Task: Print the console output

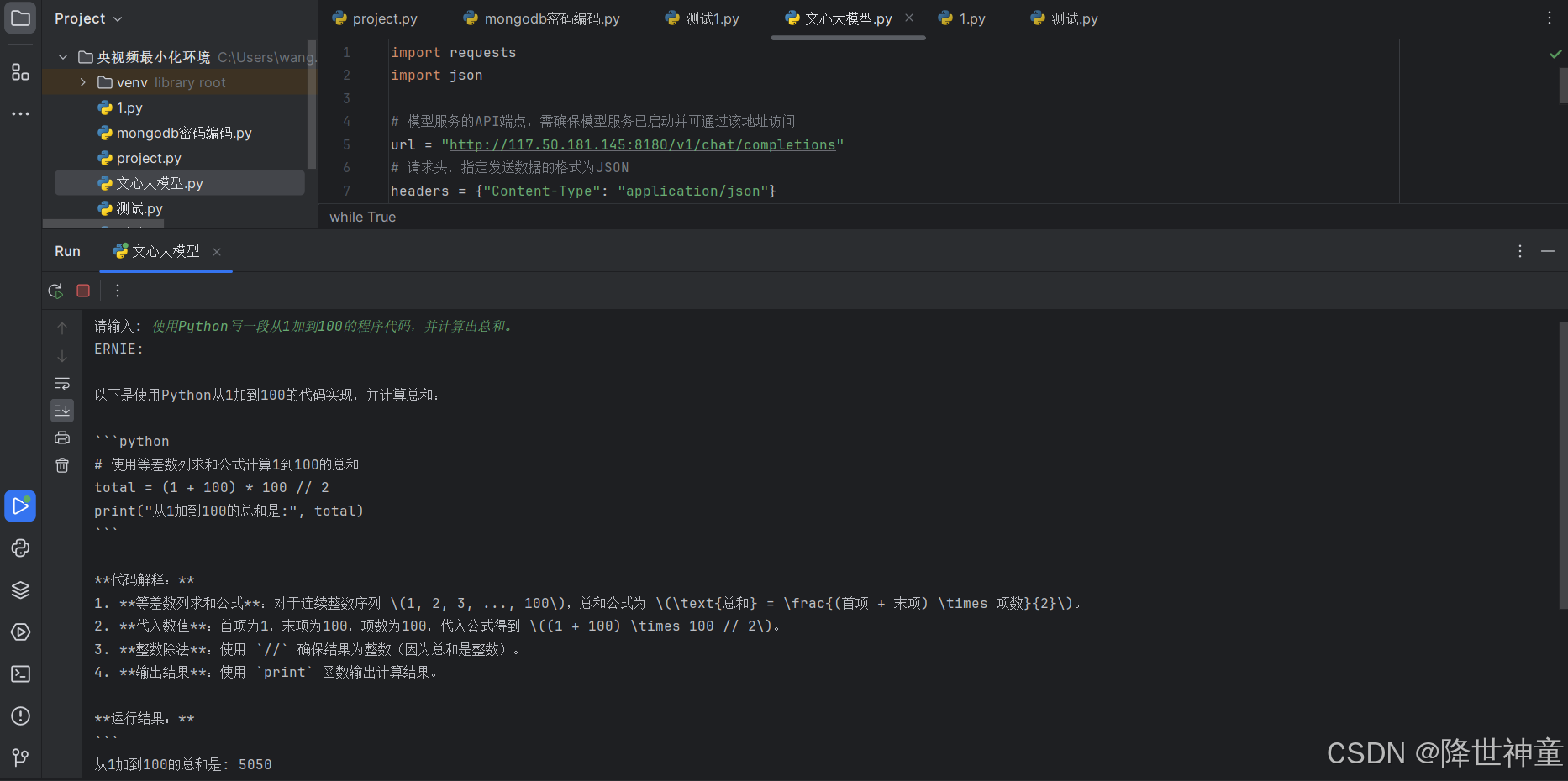Action: [x=62, y=438]
